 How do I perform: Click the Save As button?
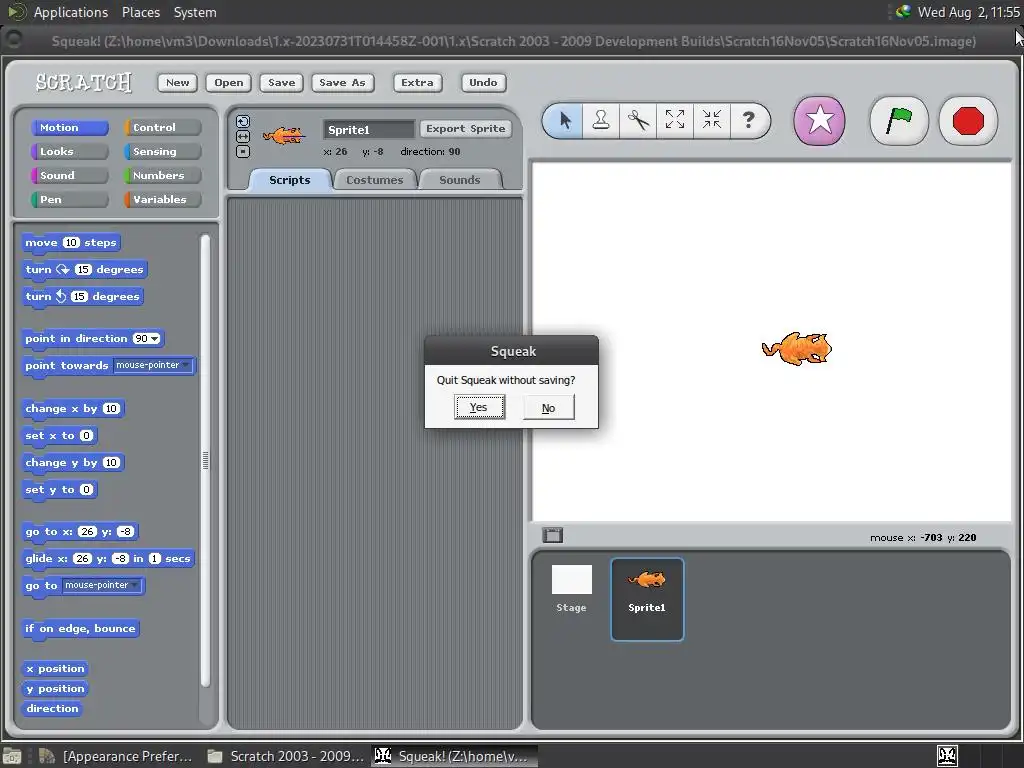click(x=342, y=82)
